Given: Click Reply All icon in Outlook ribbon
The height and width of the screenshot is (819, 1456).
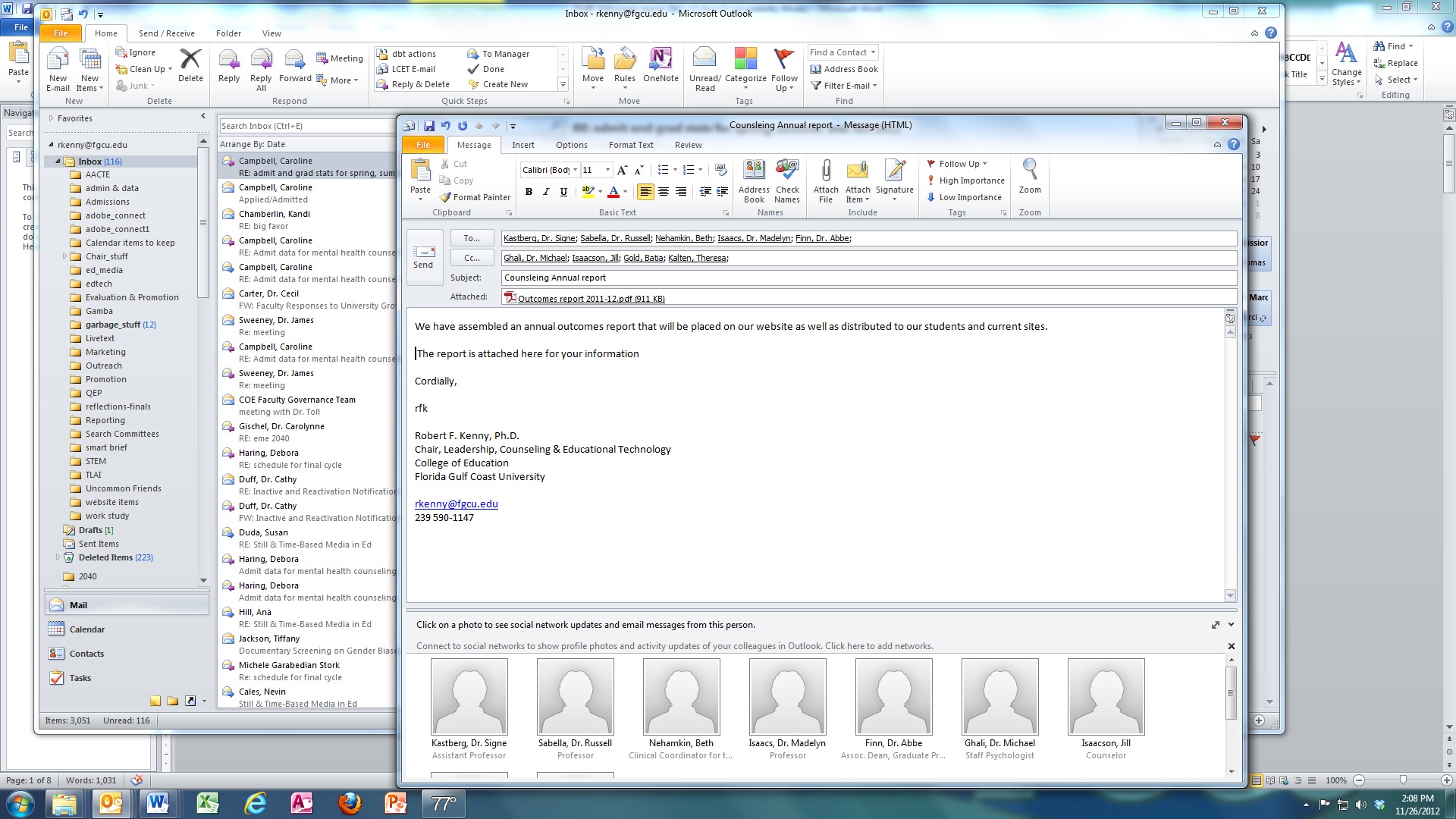Looking at the screenshot, I should point(261,70).
